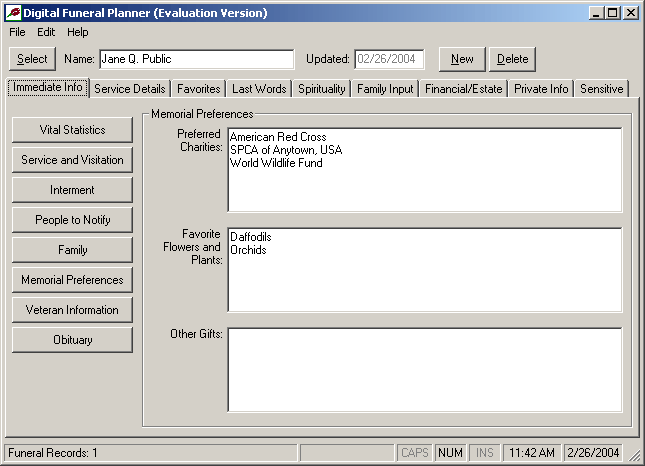Click the 11:42 AM time in status bar

pyautogui.click(x=532, y=453)
